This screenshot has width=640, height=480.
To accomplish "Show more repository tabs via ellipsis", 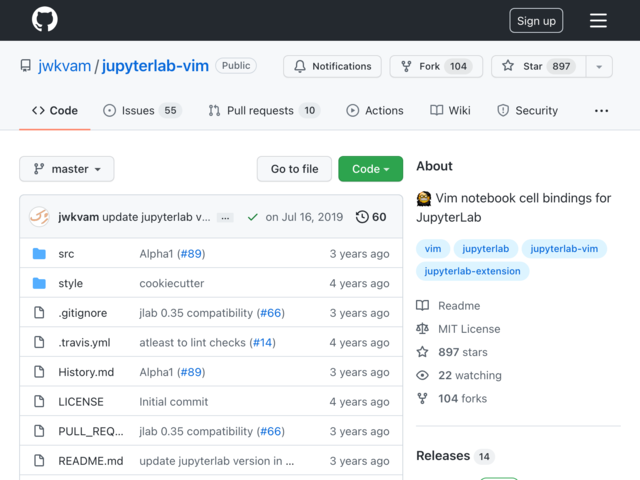I will [x=601, y=111].
